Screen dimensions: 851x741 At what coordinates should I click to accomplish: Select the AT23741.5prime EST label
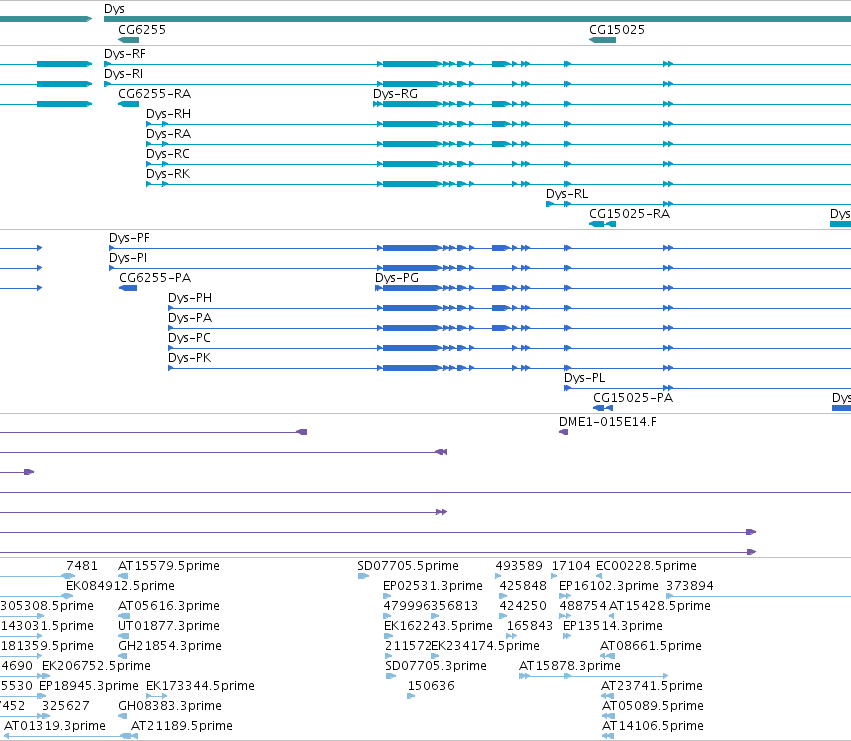tap(652, 687)
